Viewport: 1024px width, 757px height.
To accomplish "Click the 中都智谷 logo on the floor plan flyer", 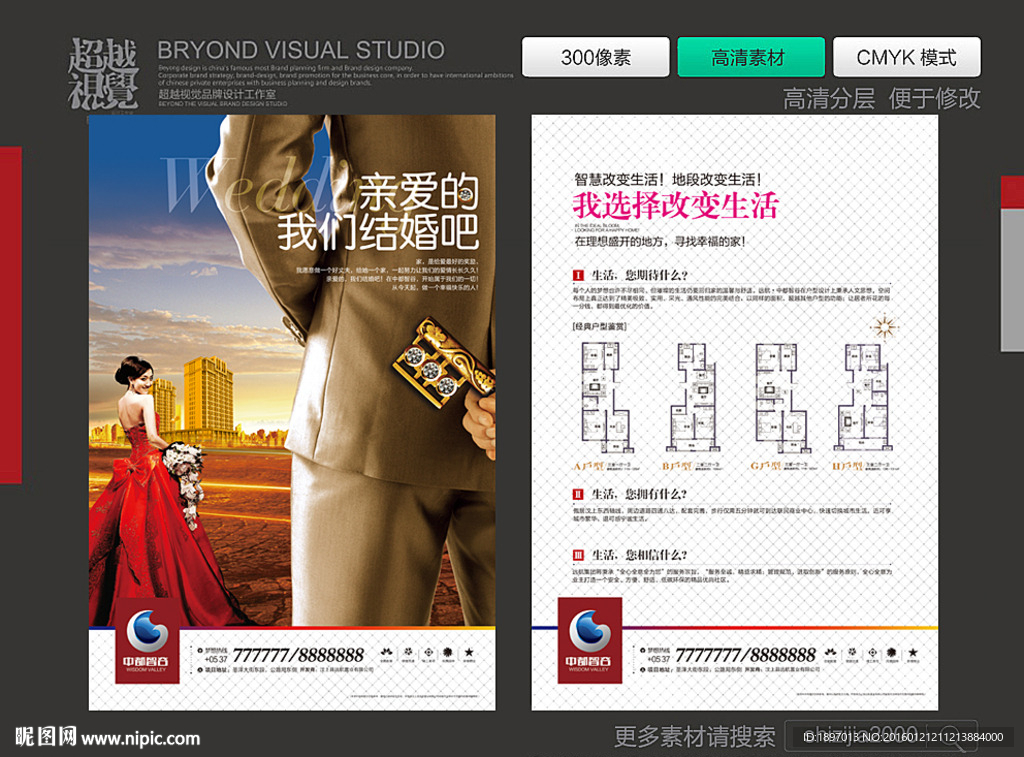I will tap(590, 641).
